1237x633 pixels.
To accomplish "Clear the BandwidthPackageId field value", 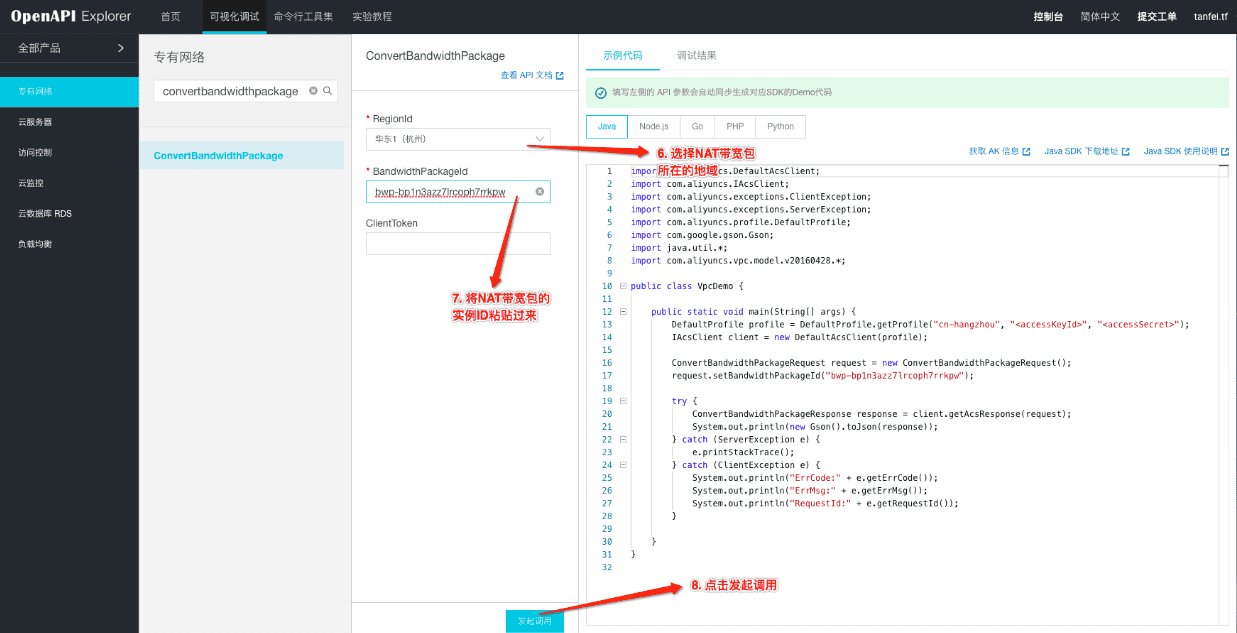I will click(x=540, y=191).
